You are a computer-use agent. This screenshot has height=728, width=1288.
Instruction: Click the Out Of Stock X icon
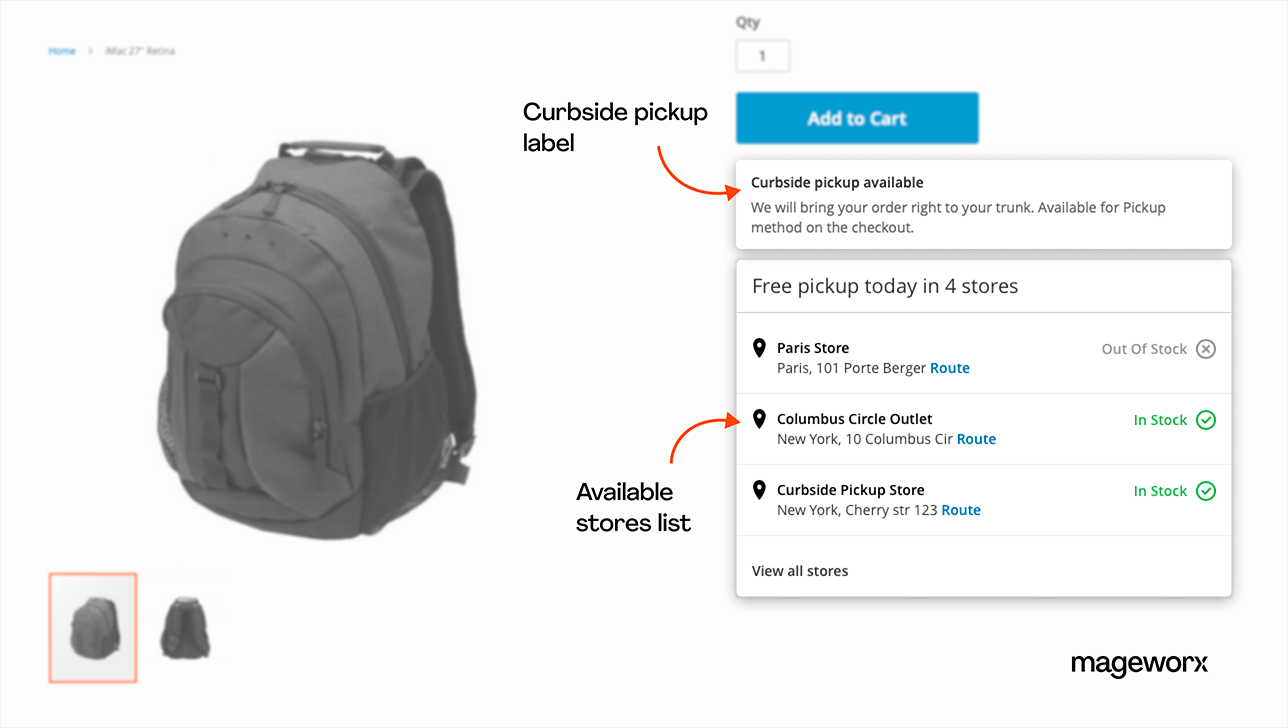point(1206,349)
